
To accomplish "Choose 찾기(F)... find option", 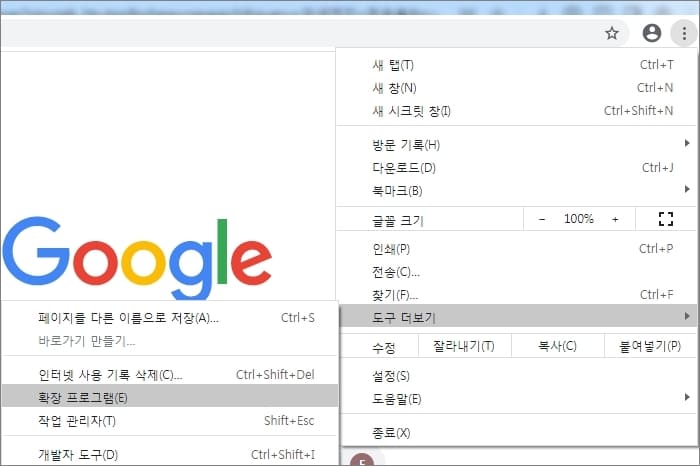I will click(517, 295).
